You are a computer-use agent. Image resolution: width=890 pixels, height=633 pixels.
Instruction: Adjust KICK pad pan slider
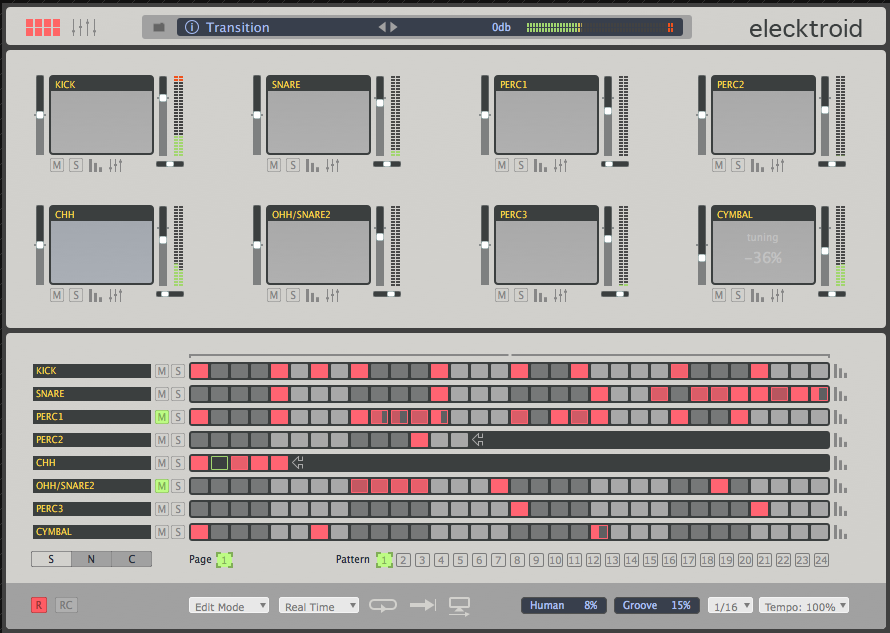point(170,164)
